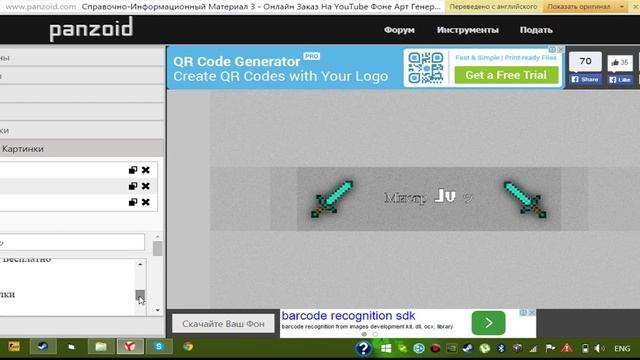This screenshot has width=640, height=360.
Task: Duplicate the first image layer
Action: [133, 170]
